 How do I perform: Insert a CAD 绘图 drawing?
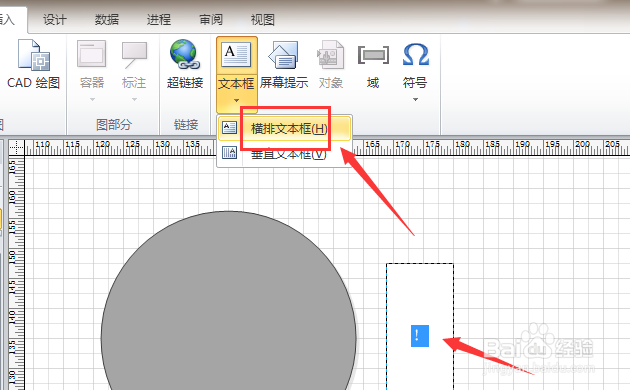pyautogui.click(x=34, y=64)
